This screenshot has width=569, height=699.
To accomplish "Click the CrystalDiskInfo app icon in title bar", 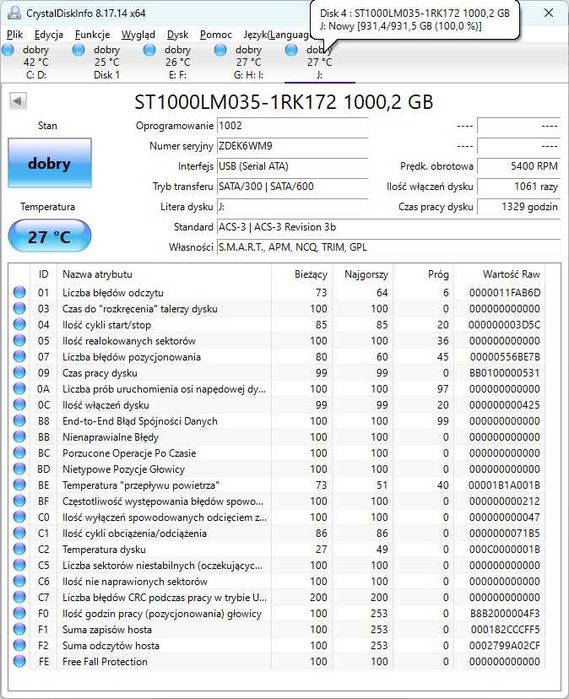I will (14, 13).
